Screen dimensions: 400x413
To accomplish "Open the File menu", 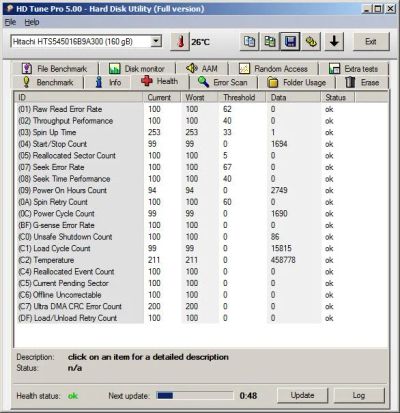I will click(10, 22).
